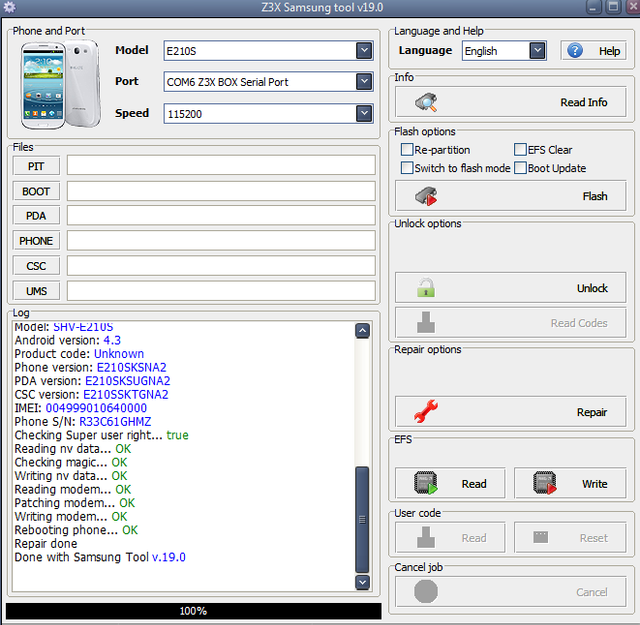This screenshot has width=640, height=625.
Task: Click Android version 4.3 line
Action: coord(68,340)
